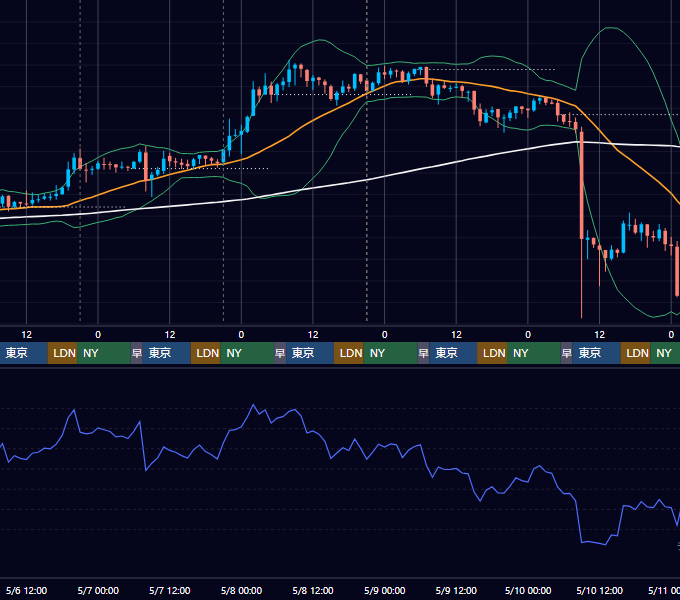Click the 5/7 00:00 date label

98,590
